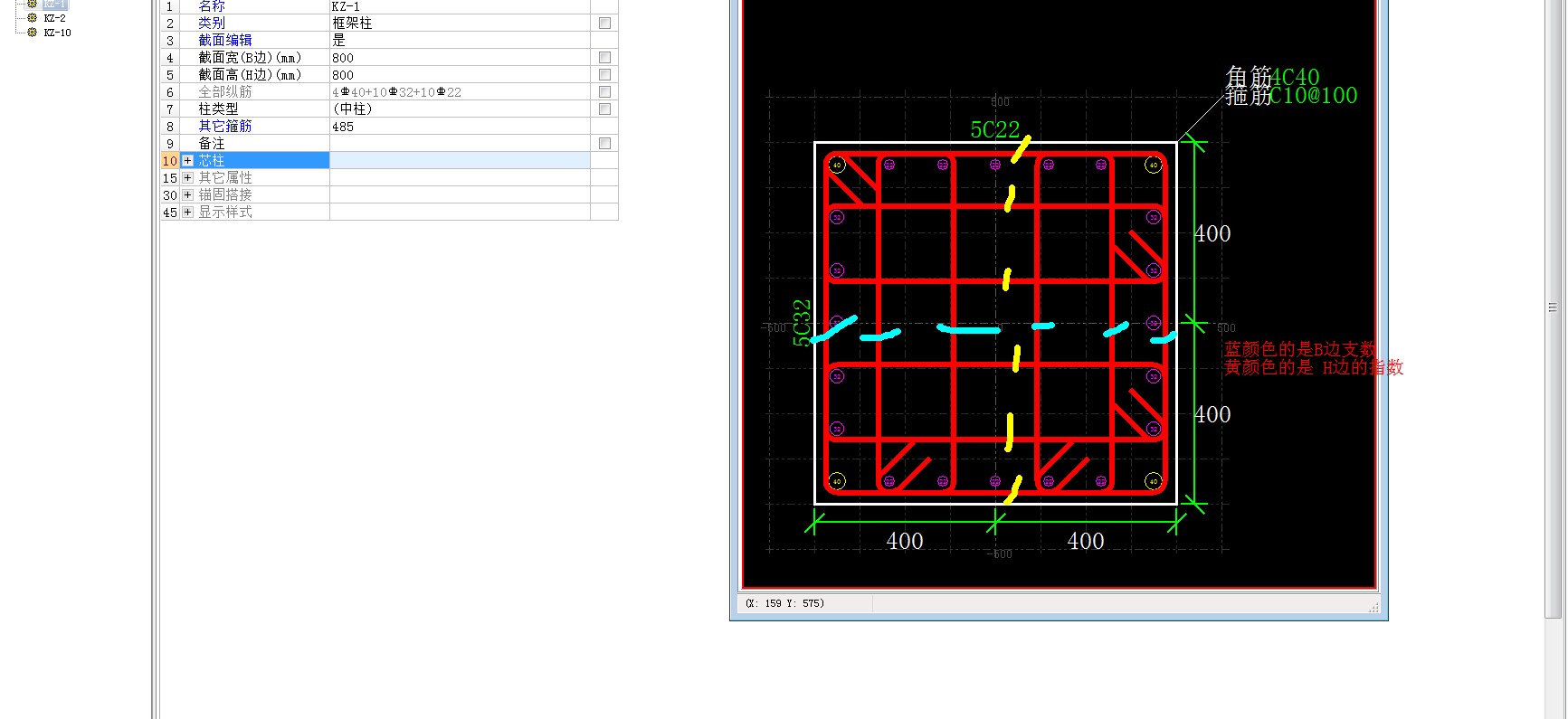Click the bottom-left 400 dimension
1568x719 pixels.
(905, 541)
